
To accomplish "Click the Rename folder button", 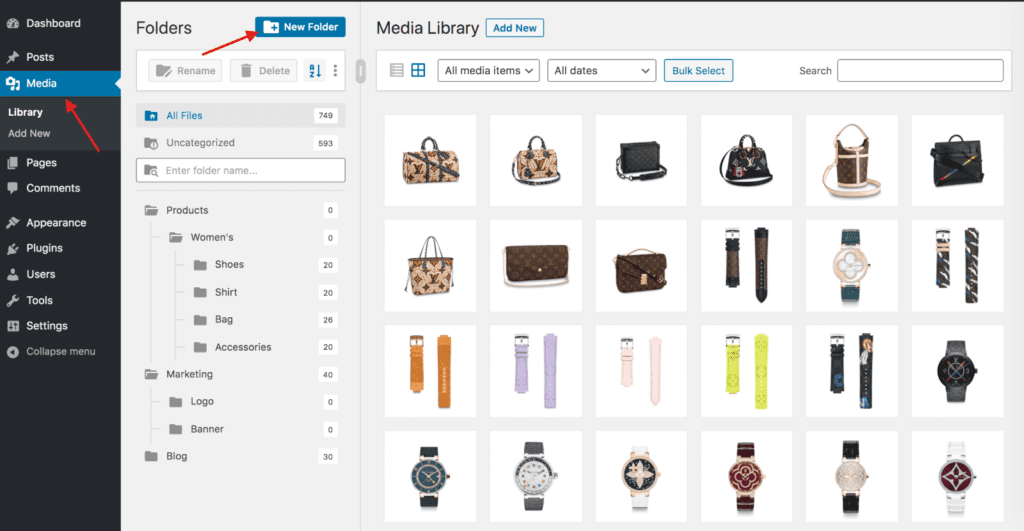I will coord(185,71).
